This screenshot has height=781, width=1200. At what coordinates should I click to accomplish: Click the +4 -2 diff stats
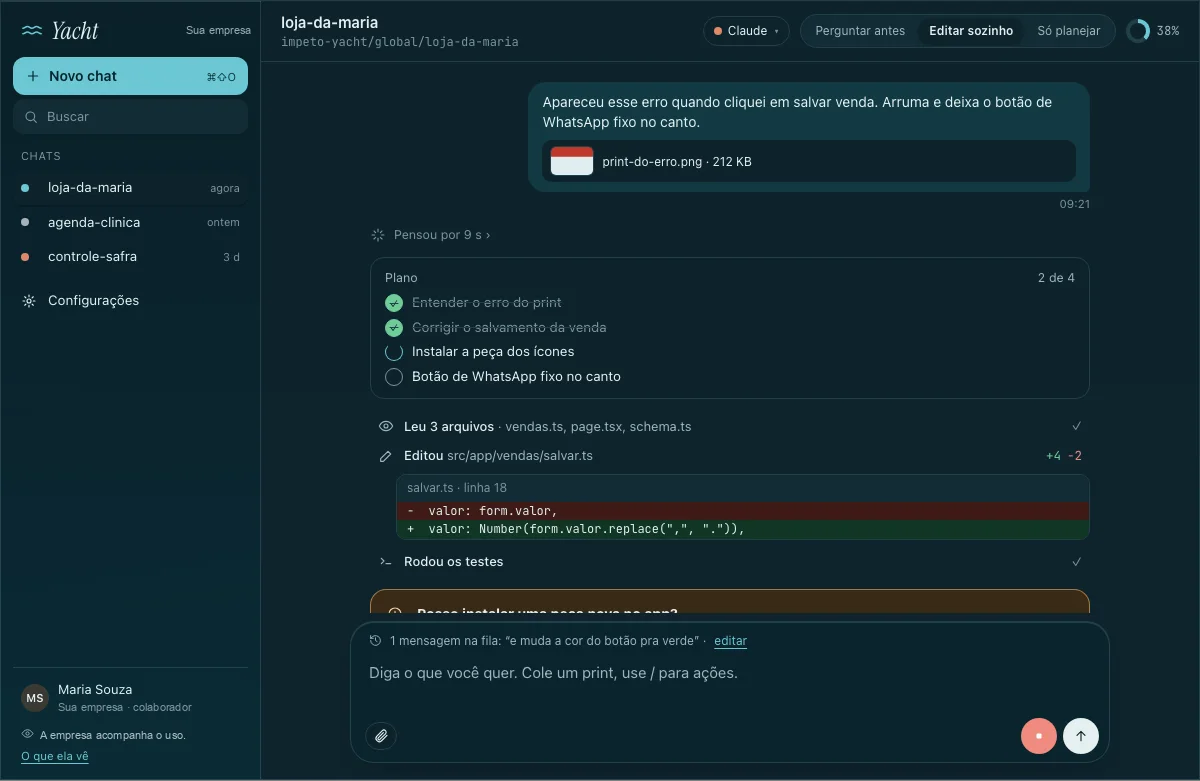(1064, 456)
